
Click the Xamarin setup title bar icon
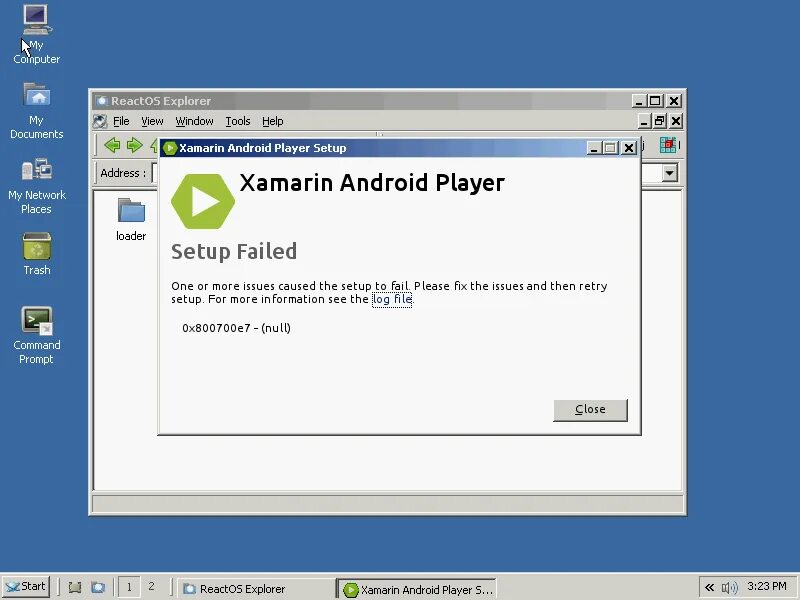[x=169, y=148]
